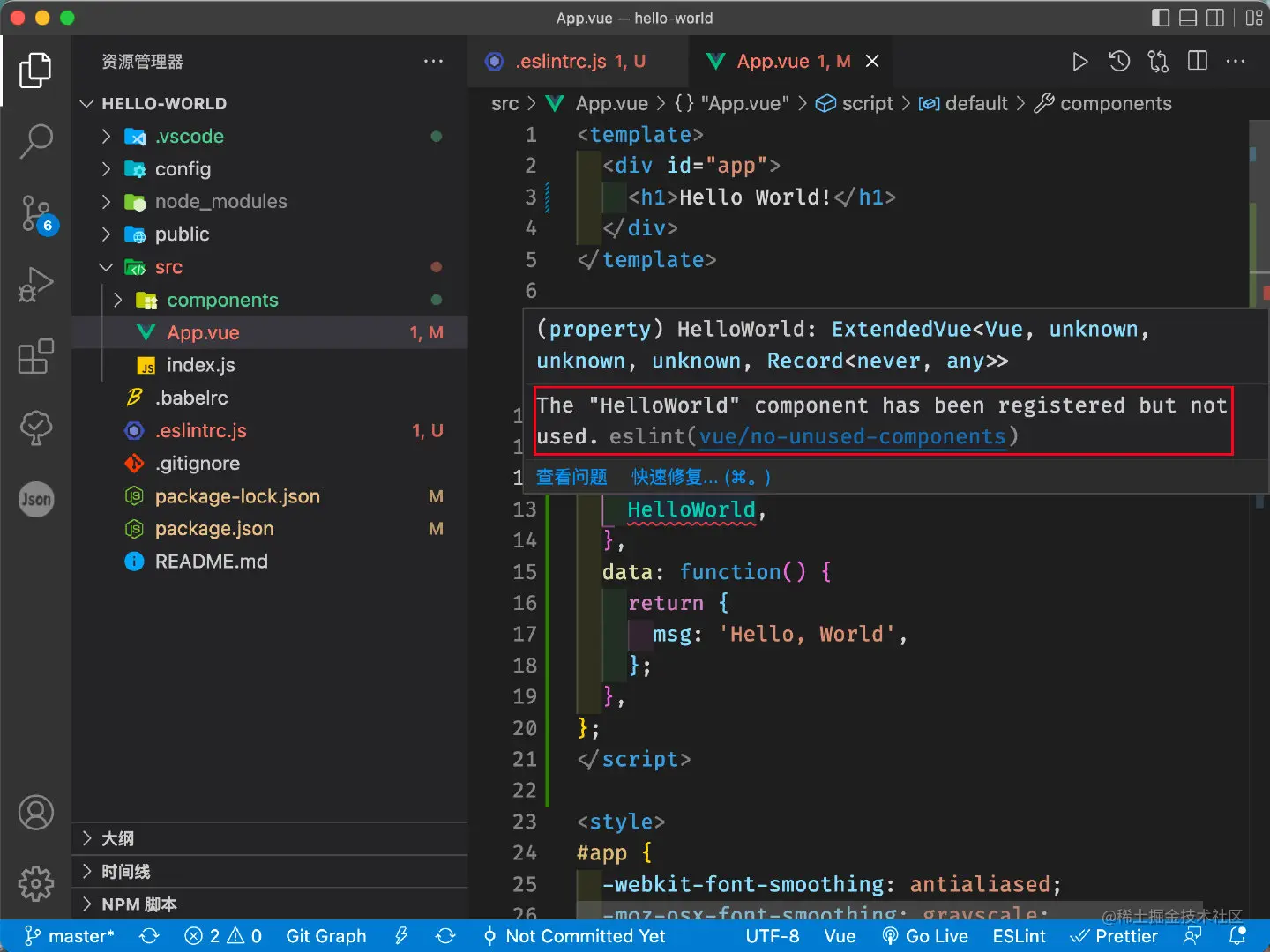Click script breadcrumb segment

(x=855, y=104)
